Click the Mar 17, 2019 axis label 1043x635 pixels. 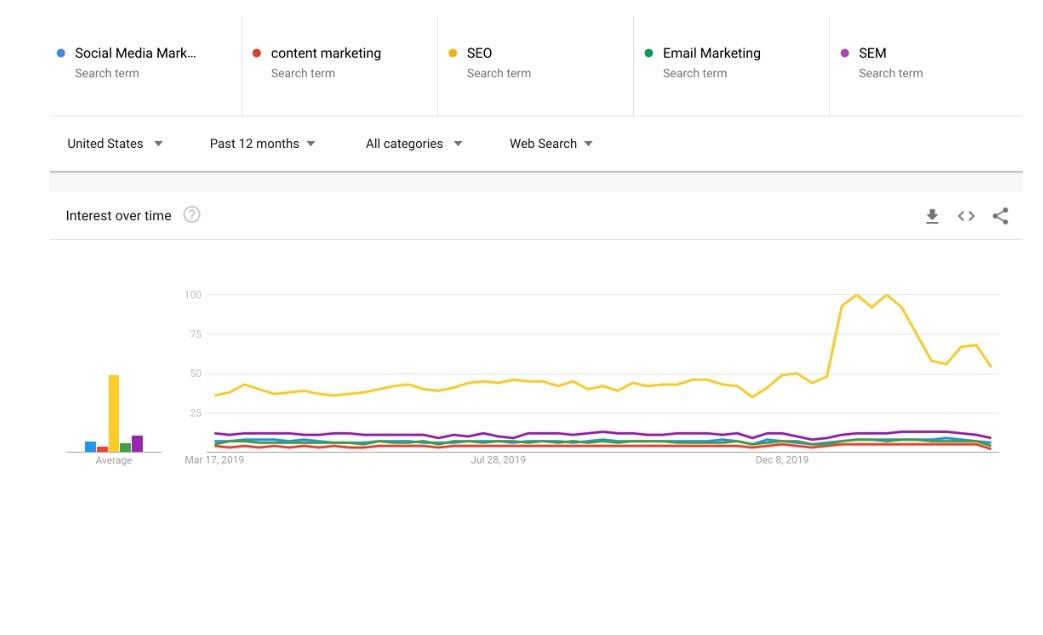[x=214, y=460]
